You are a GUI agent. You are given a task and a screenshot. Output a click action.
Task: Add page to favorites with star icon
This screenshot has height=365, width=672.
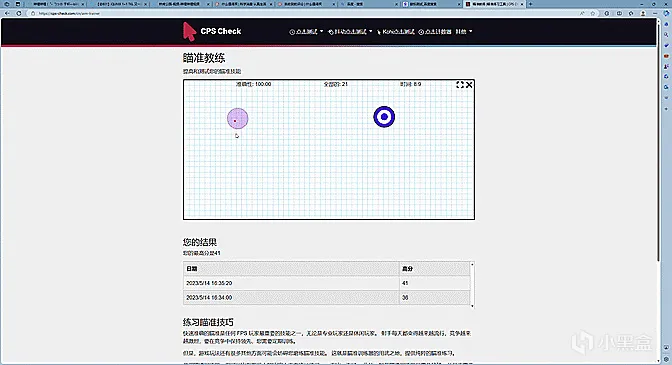click(593, 13)
